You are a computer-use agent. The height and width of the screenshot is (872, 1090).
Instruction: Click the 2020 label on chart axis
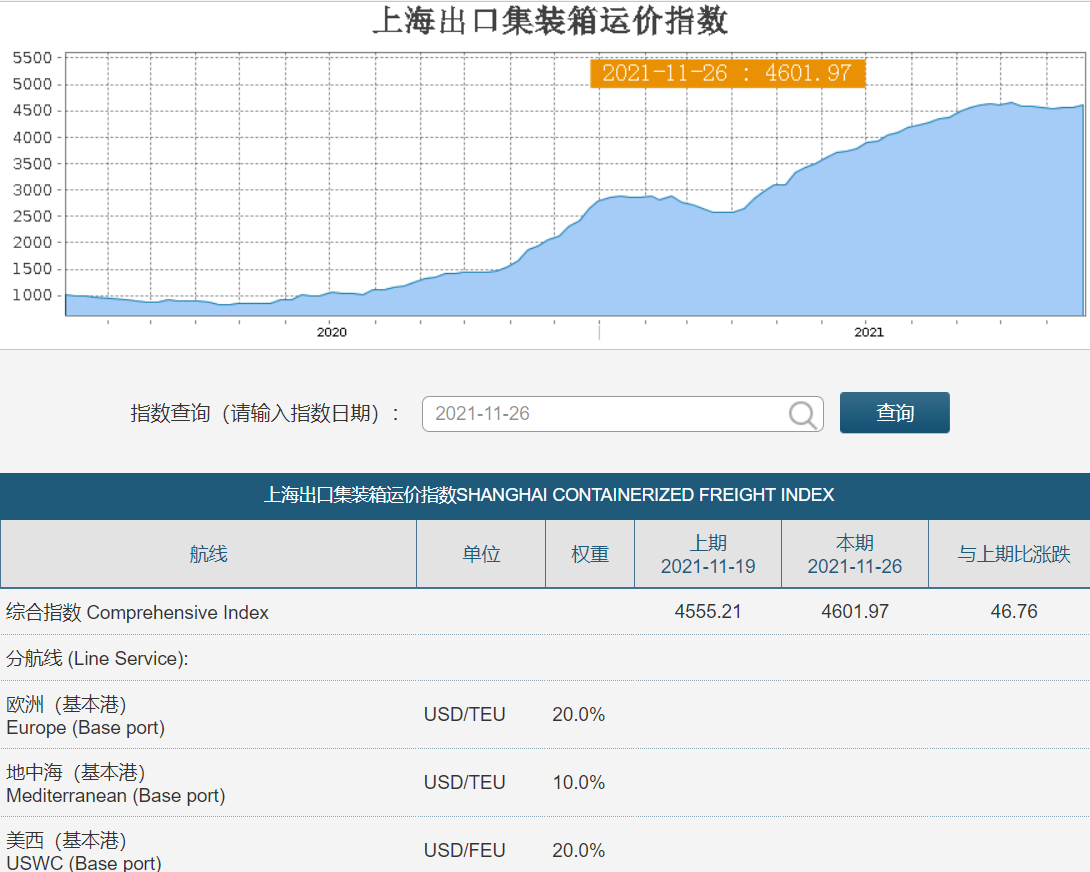click(331, 332)
